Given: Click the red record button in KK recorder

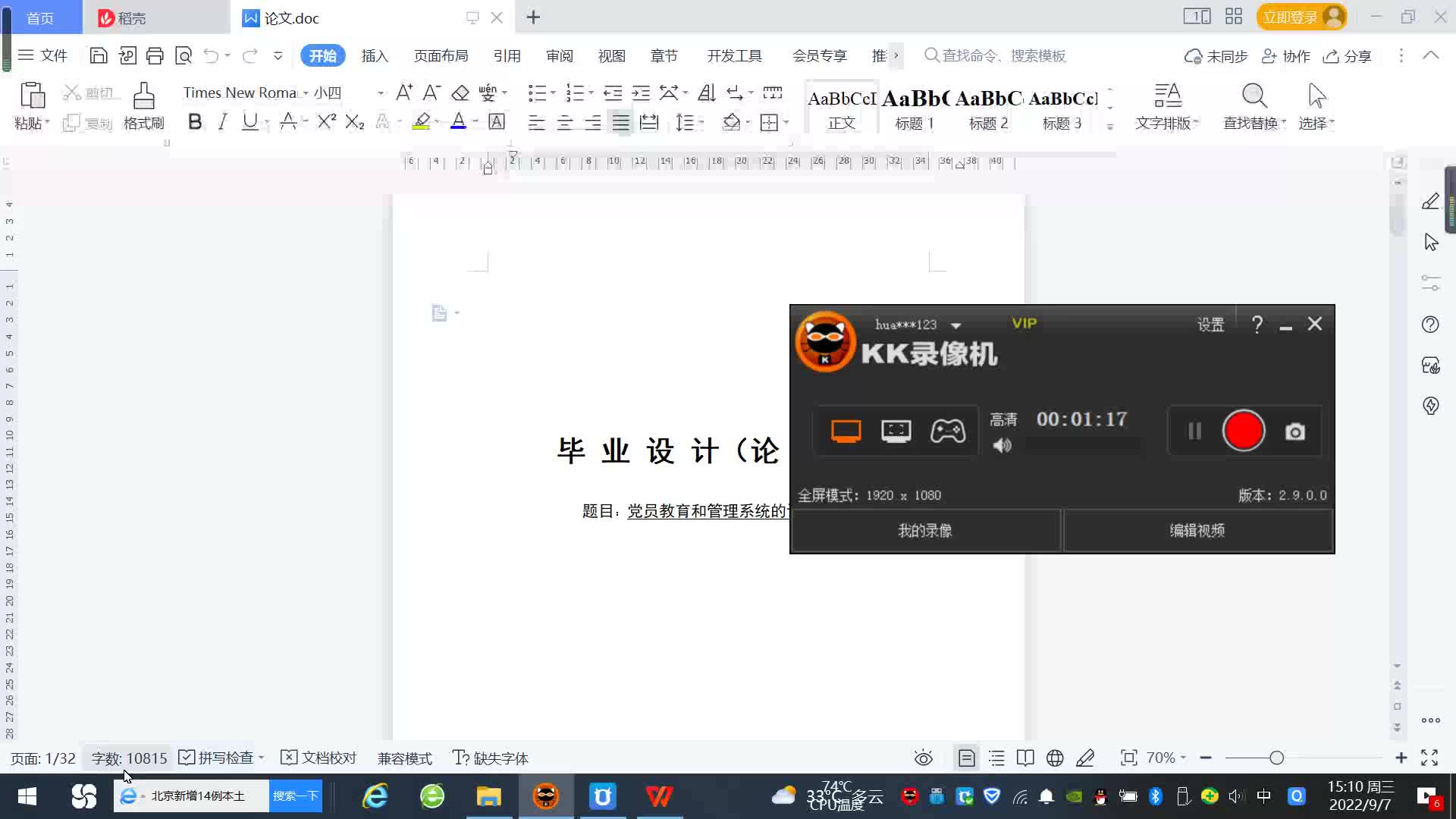Looking at the screenshot, I should pos(1244,431).
